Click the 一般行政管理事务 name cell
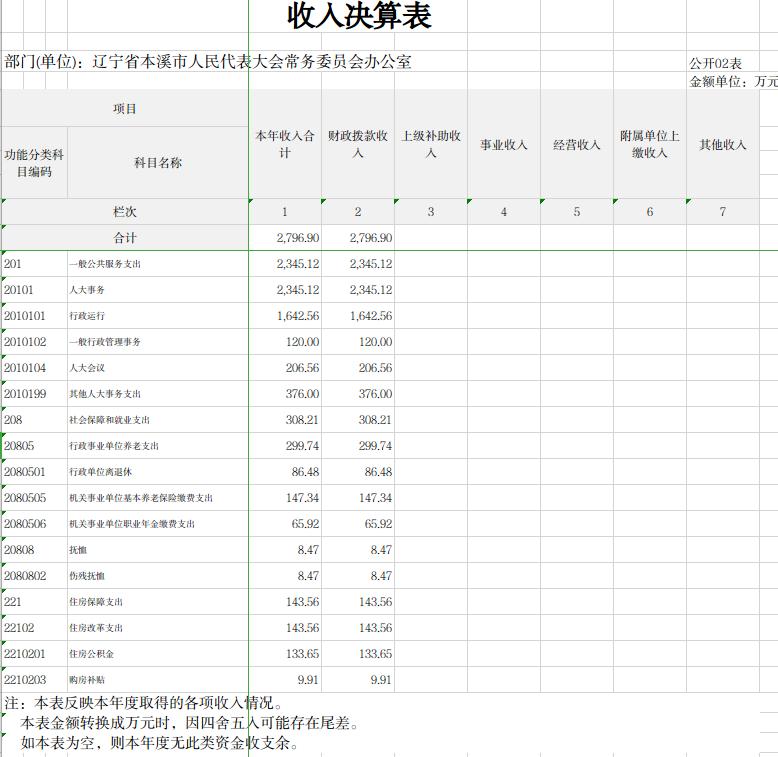778x757 pixels. tap(158, 342)
